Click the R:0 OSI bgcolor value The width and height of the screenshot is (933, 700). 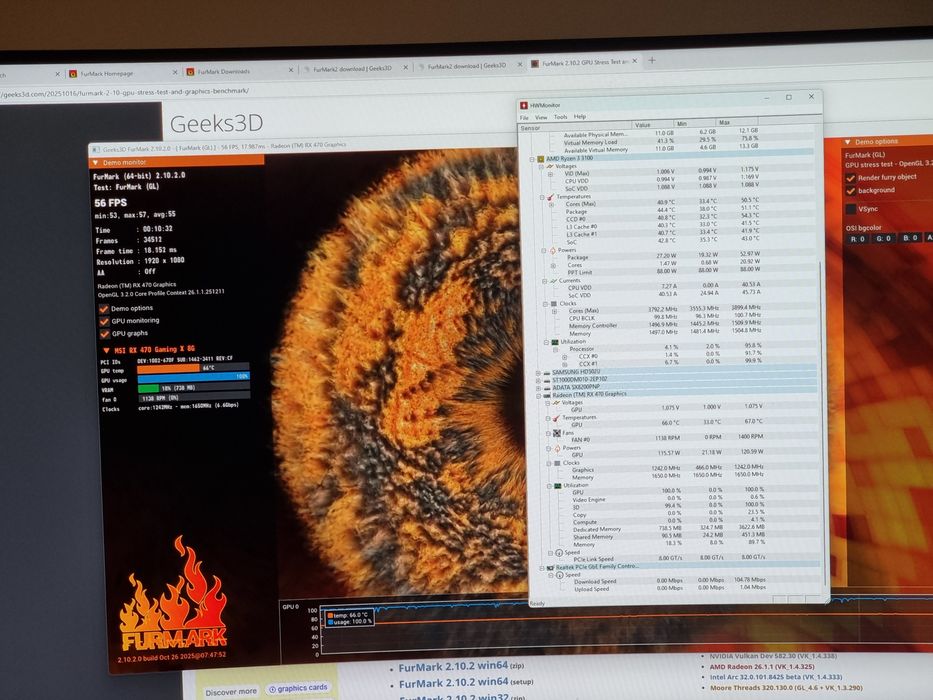click(857, 239)
